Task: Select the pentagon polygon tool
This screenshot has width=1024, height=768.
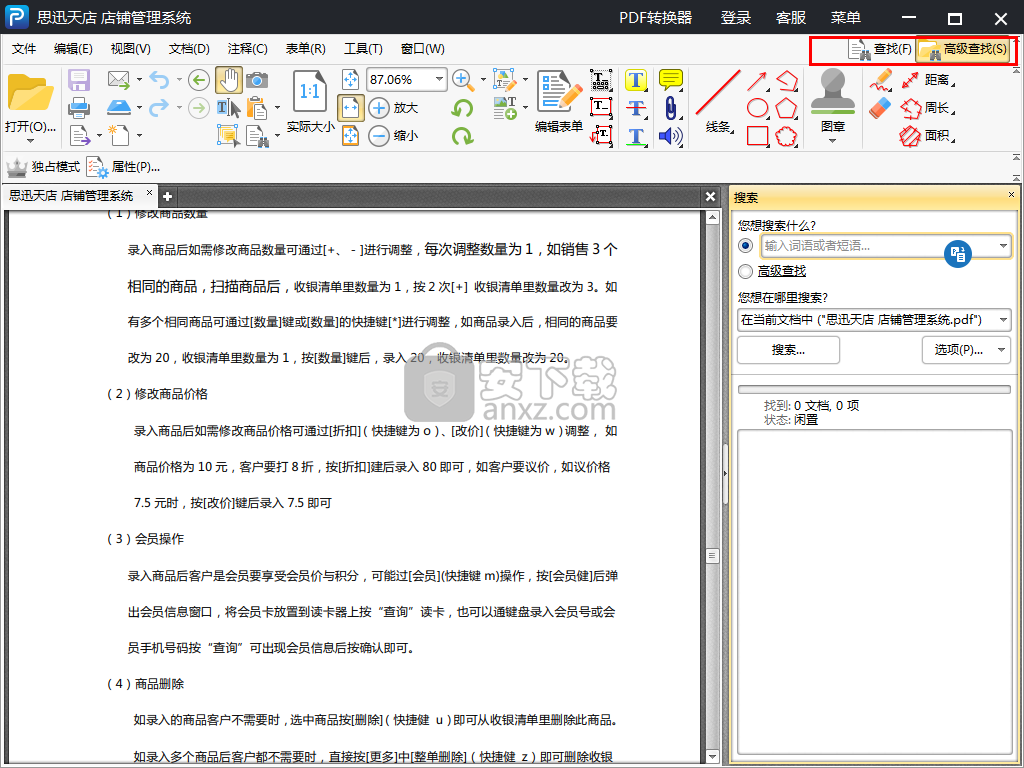Action: tap(786, 108)
